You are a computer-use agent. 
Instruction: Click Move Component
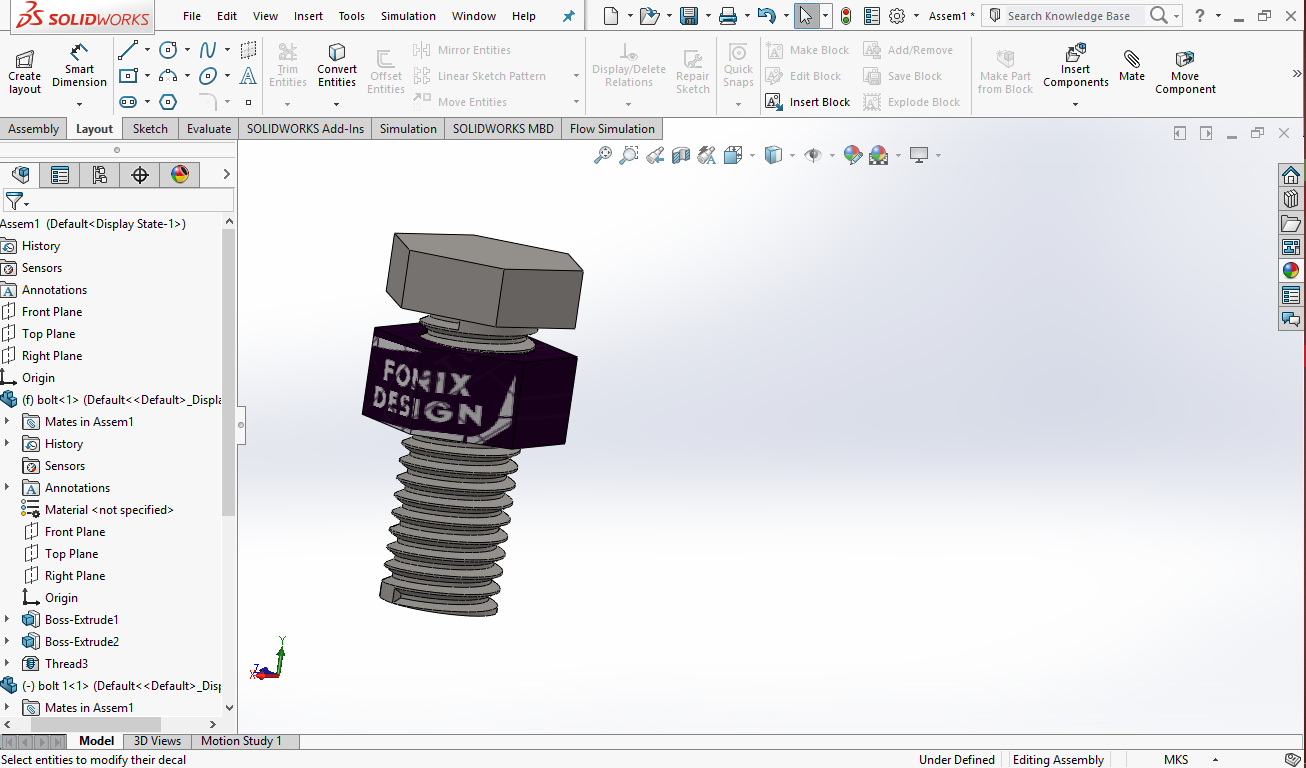click(1185, 72)
